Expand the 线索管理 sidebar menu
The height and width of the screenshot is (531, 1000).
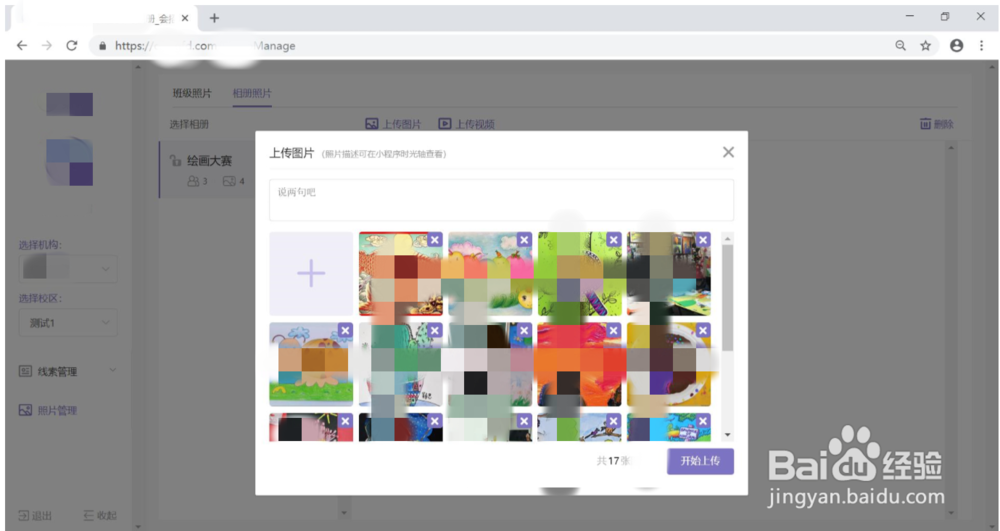point(68,371)
